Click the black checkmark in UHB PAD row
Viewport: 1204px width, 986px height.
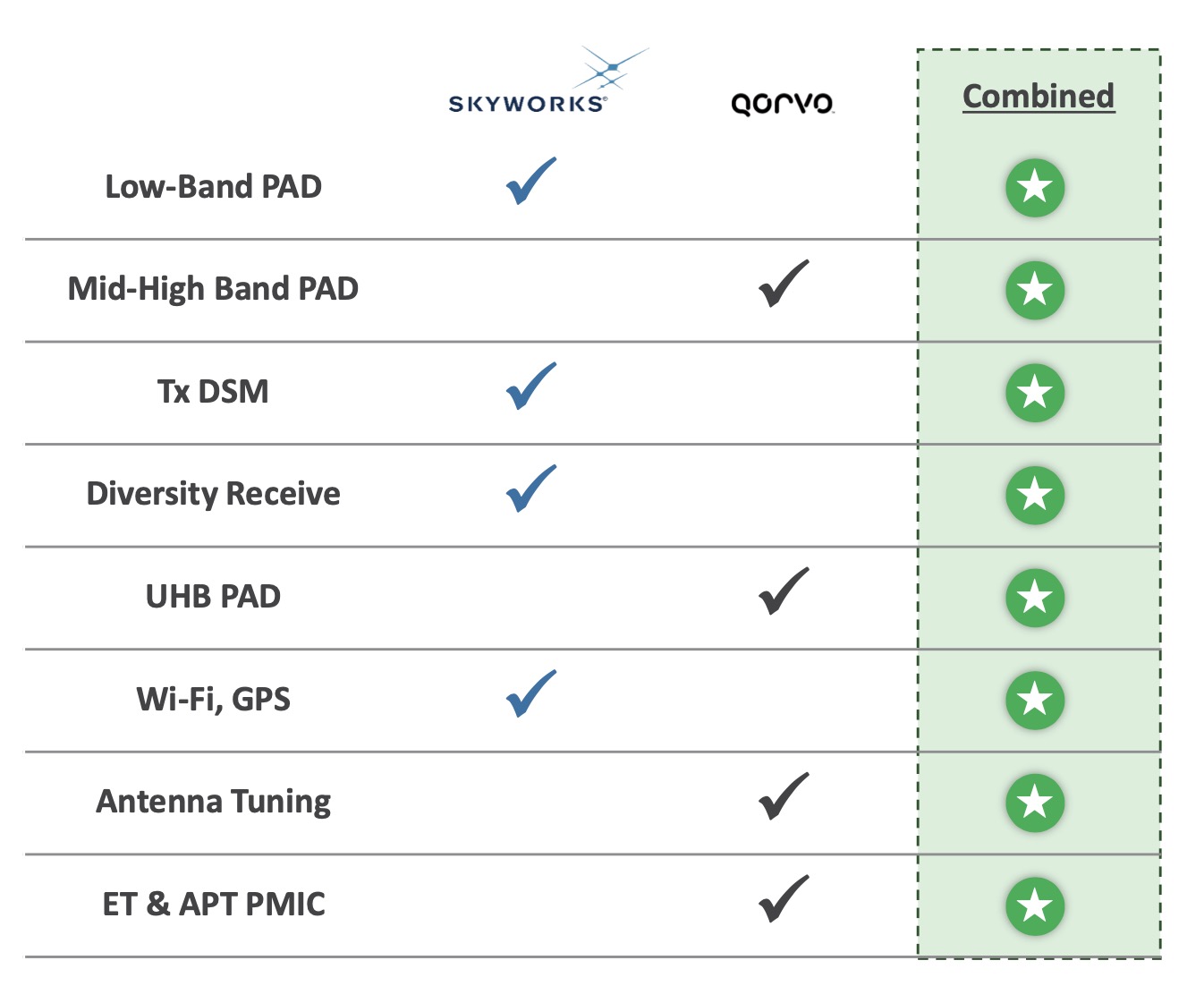(784, 591)
